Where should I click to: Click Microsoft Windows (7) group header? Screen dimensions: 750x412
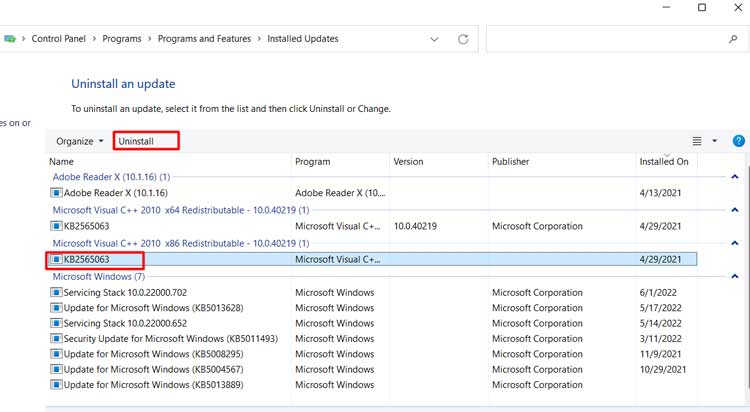(99, 277)
